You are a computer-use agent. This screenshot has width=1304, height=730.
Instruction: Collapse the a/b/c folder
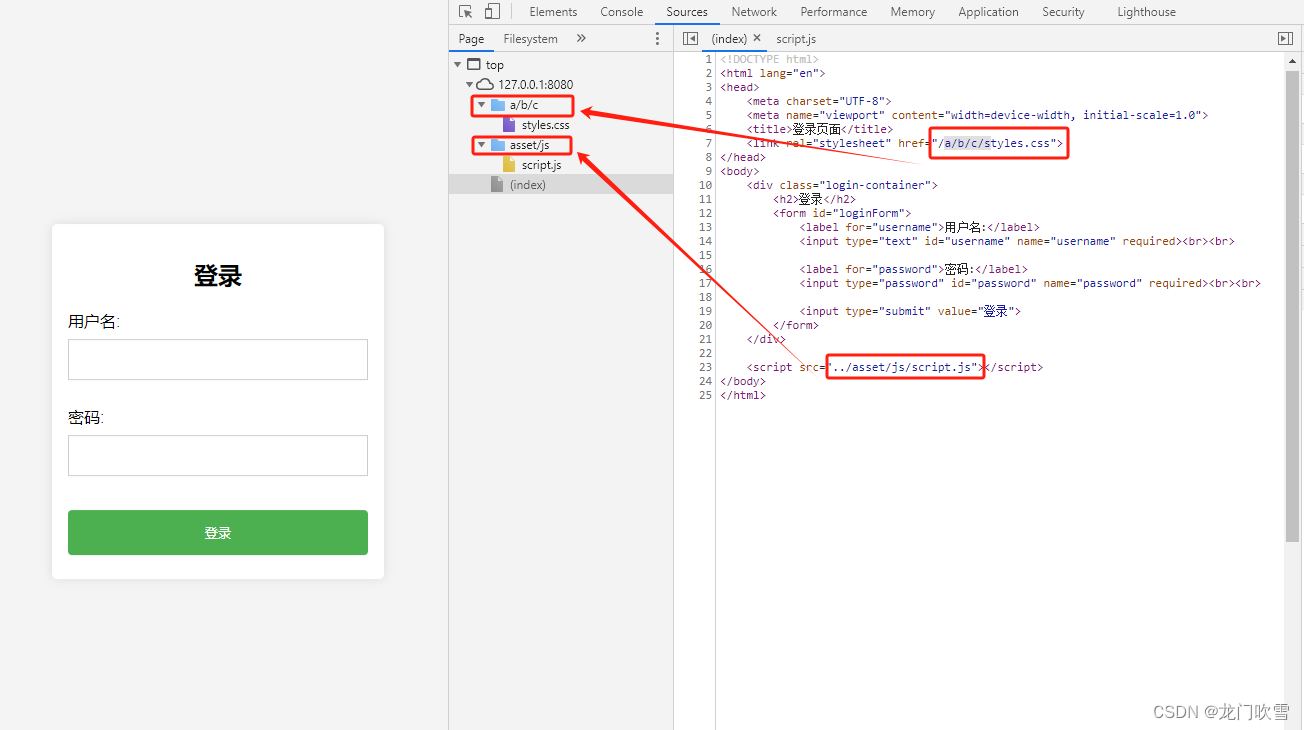point(482,105)
